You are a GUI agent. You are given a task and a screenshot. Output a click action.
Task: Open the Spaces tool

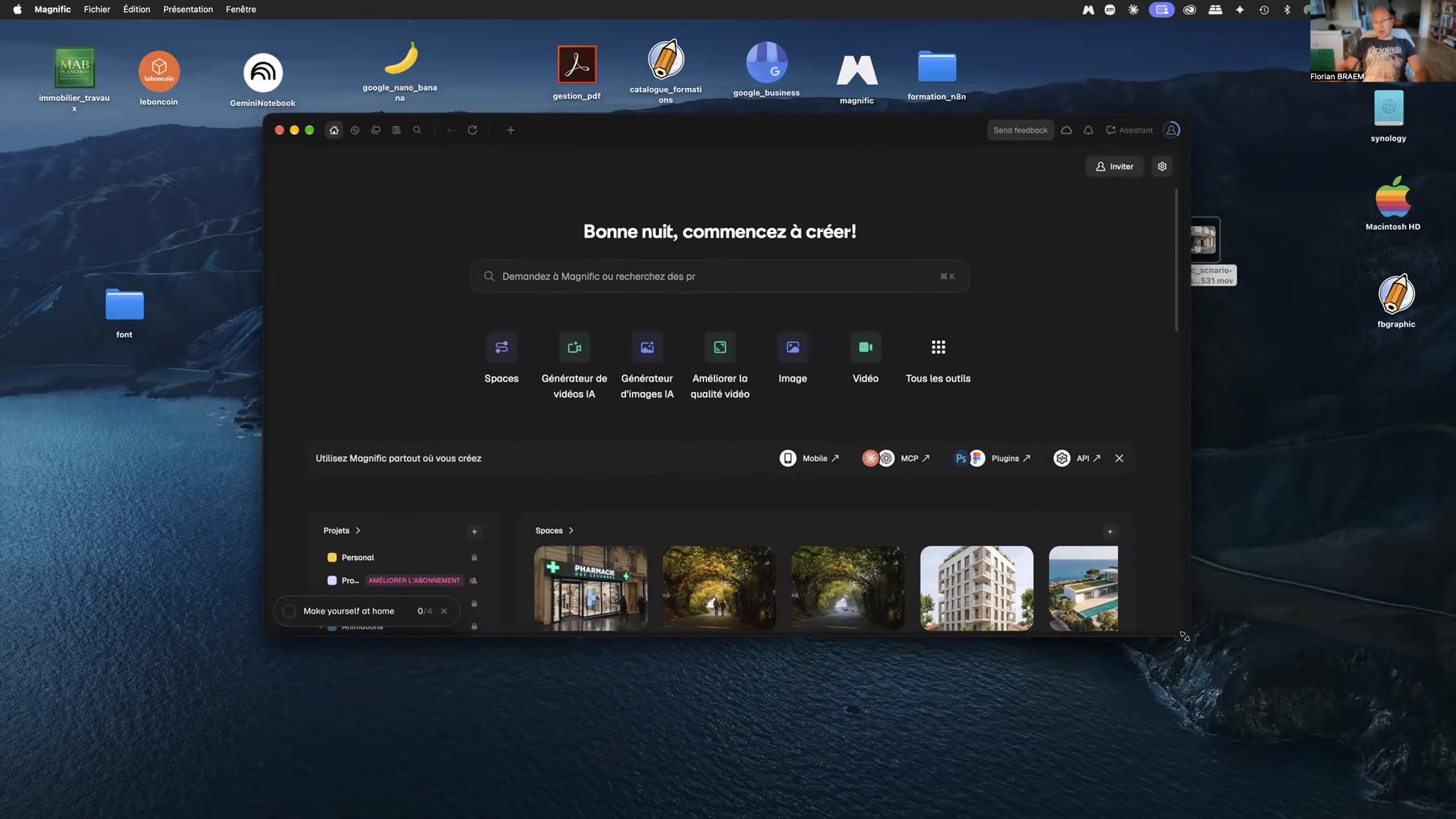pyautogui.click(x=502, y=358)
